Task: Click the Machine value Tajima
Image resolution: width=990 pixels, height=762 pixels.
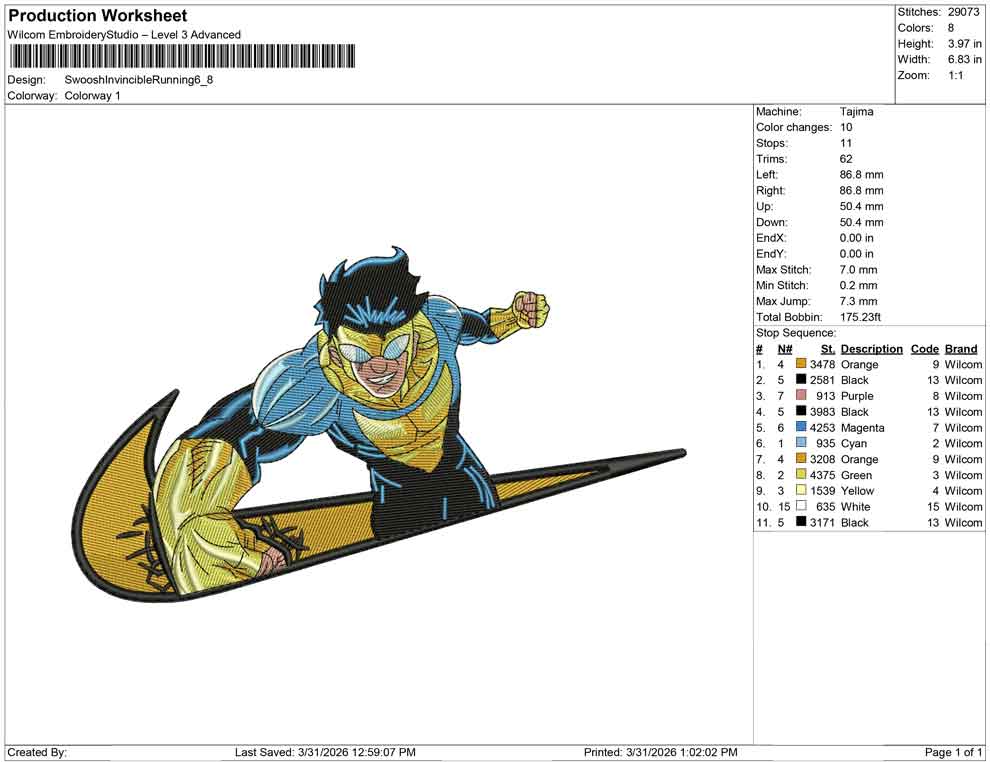Action: pyautogui.click(x=857, y=112)
